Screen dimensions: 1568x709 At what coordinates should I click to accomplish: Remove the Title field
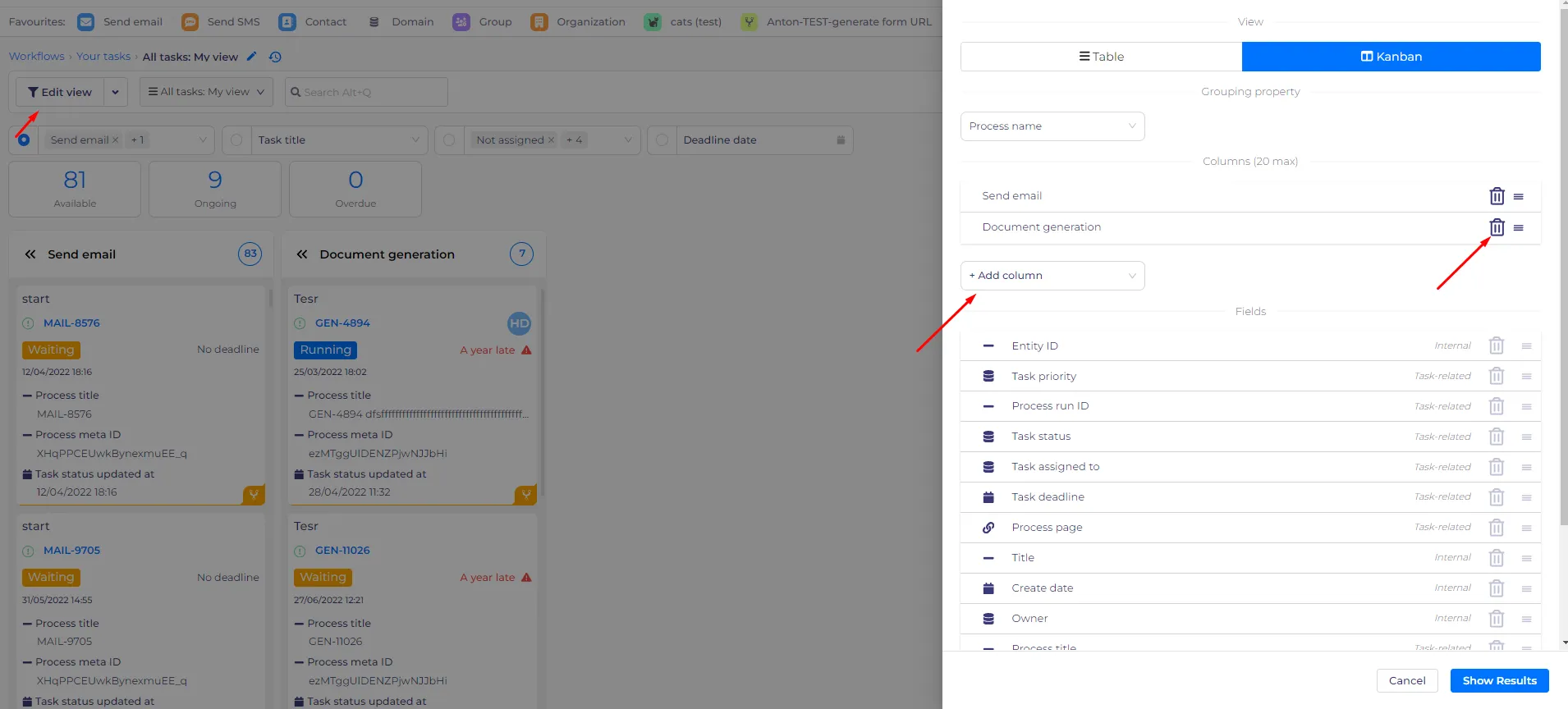[1497, 558]
